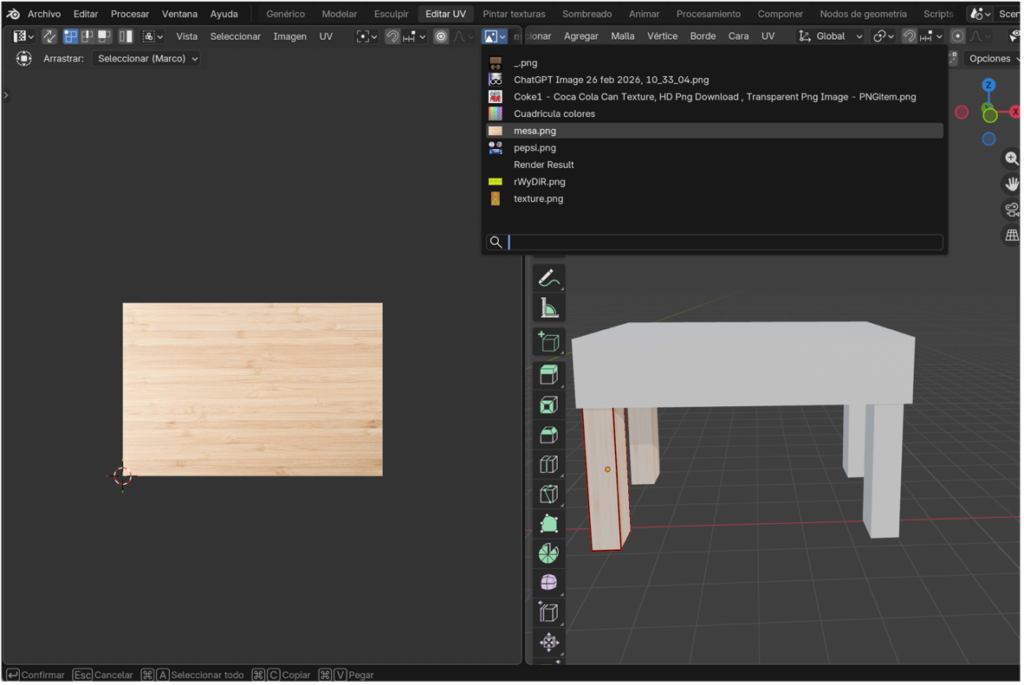The width and height of the screenshot is (1024, 685).
Task: Toggle UV face select mode
Action: click(104, 36)
